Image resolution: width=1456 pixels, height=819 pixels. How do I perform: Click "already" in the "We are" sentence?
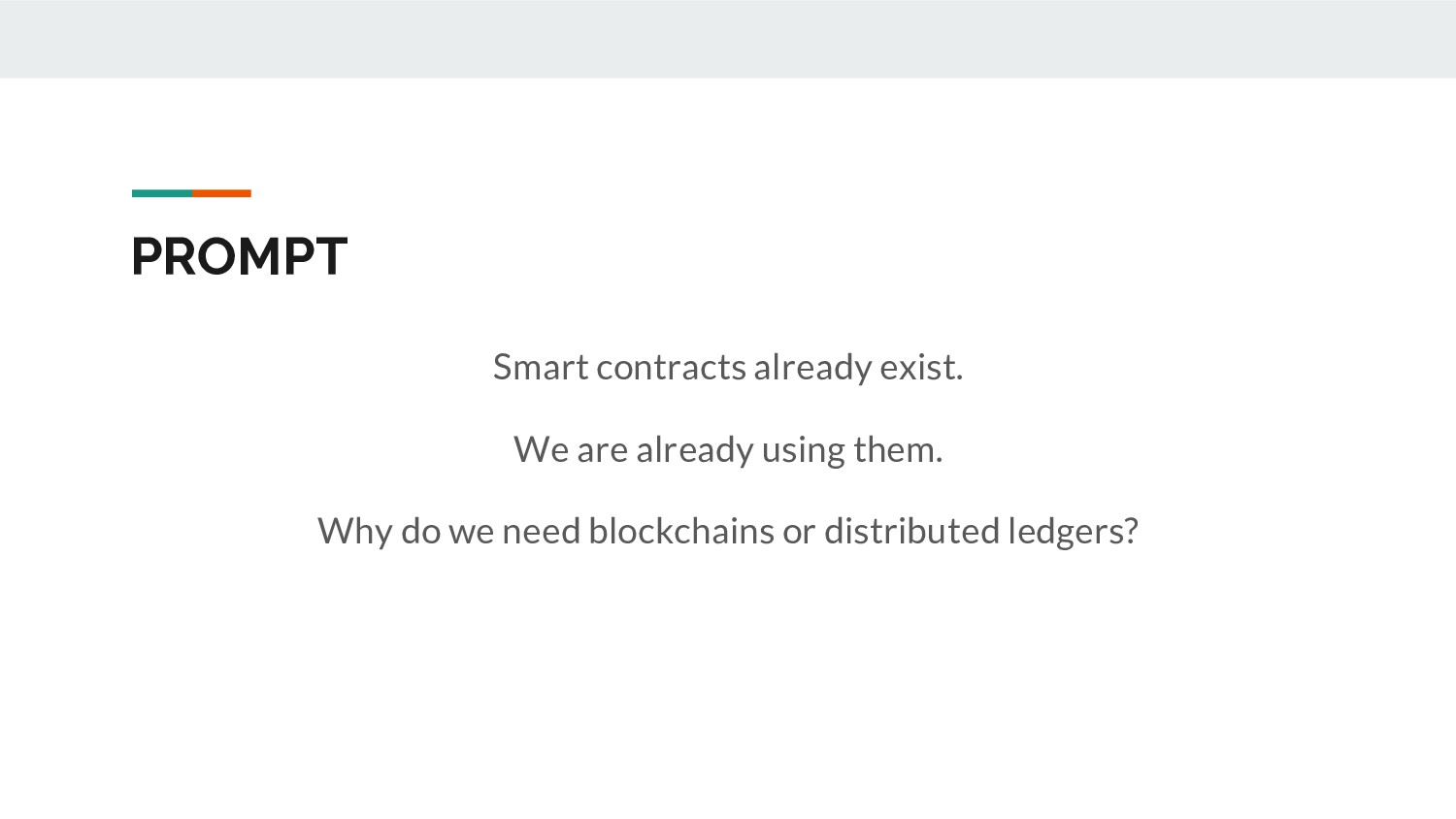click(x=694, y=451)
